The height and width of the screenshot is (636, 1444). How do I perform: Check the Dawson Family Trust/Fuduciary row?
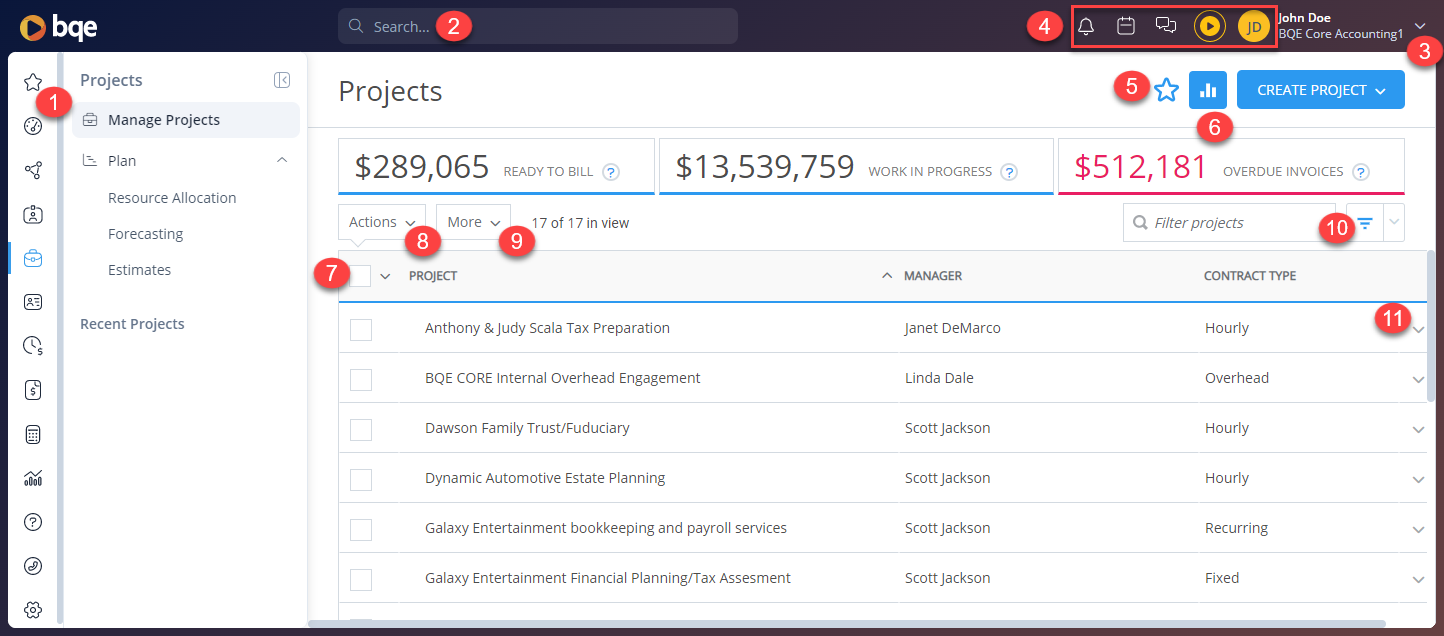[361, 429]
